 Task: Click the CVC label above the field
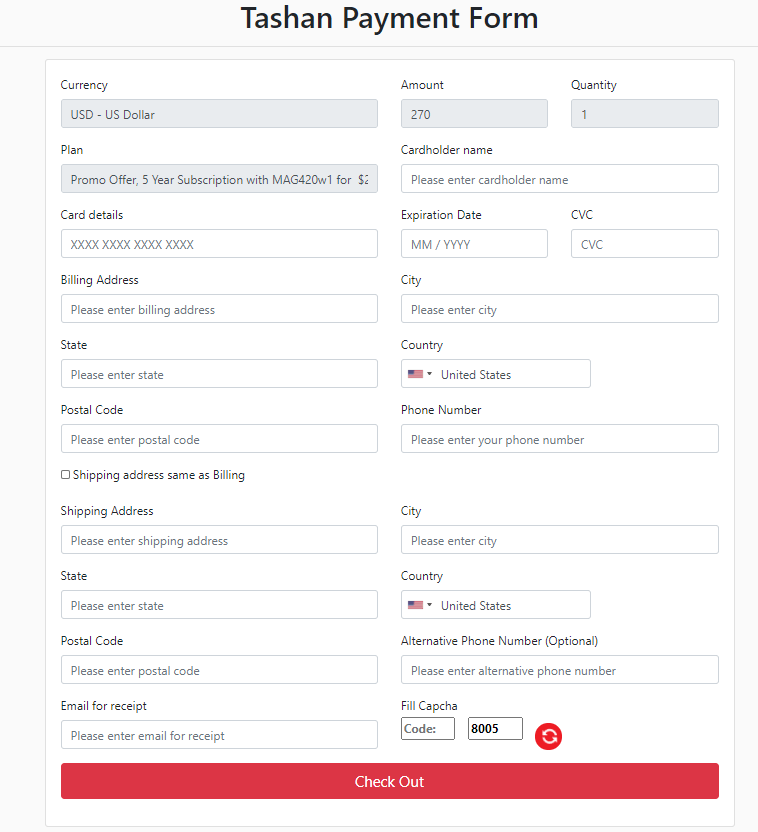581,215
